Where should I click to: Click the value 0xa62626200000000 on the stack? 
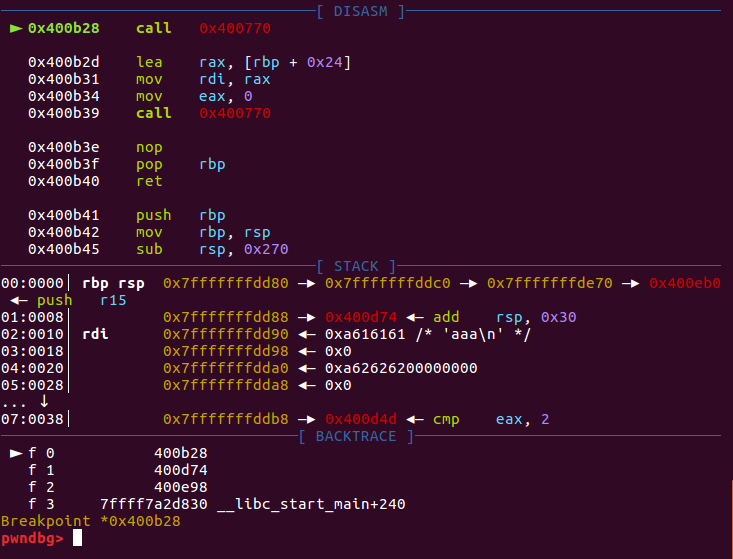click(401, 368)
